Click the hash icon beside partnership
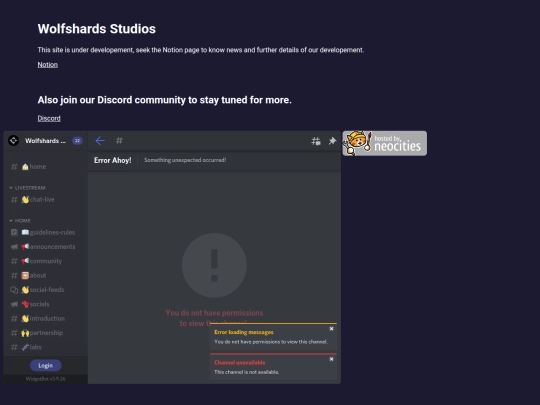This screenshot has height=405, width=540. (14, 333)
